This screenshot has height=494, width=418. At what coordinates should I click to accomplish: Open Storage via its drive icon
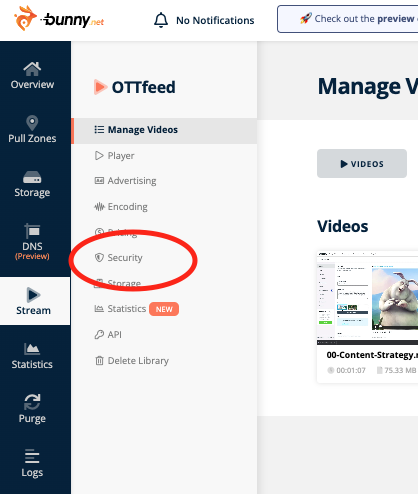point(32,177)
